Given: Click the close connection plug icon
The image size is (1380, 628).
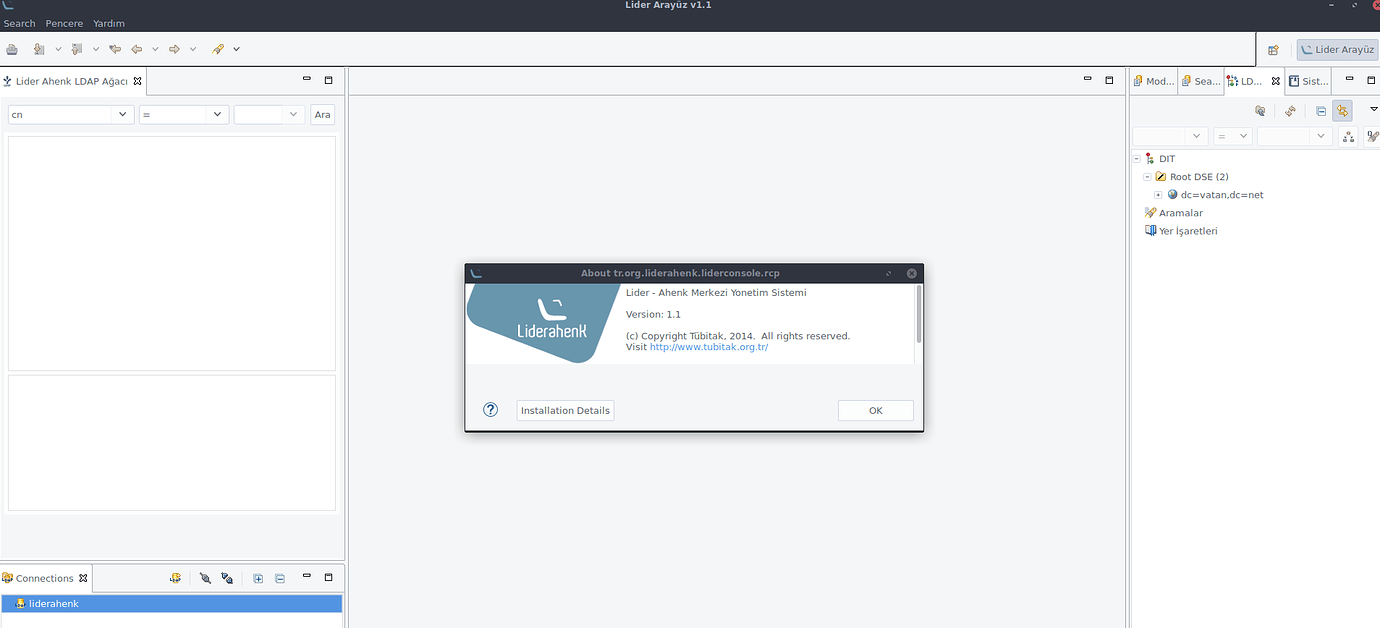Looking at the screenshot, I should tap(227, 578).
